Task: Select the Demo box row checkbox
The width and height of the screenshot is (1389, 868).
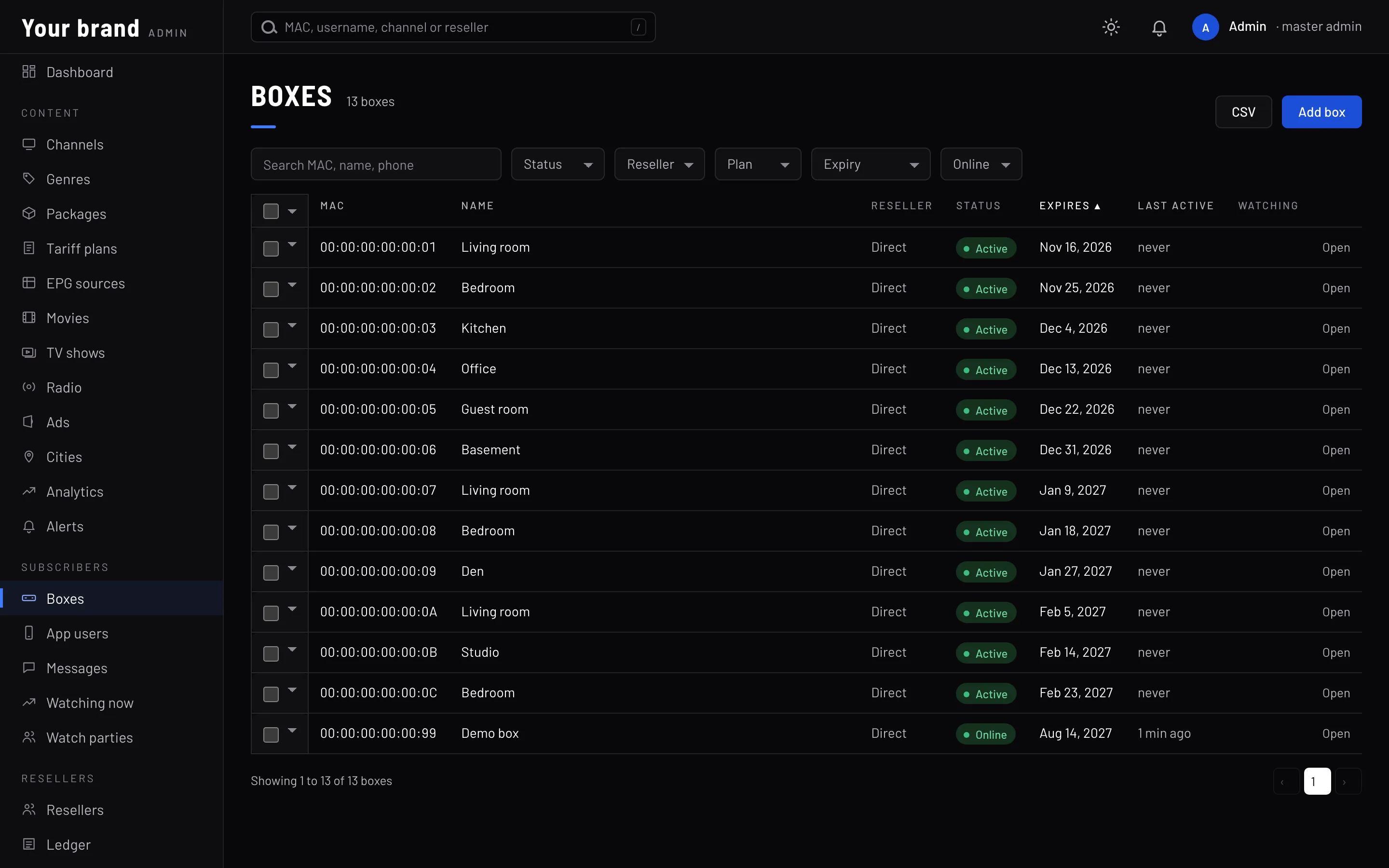Action: point(271,734)
